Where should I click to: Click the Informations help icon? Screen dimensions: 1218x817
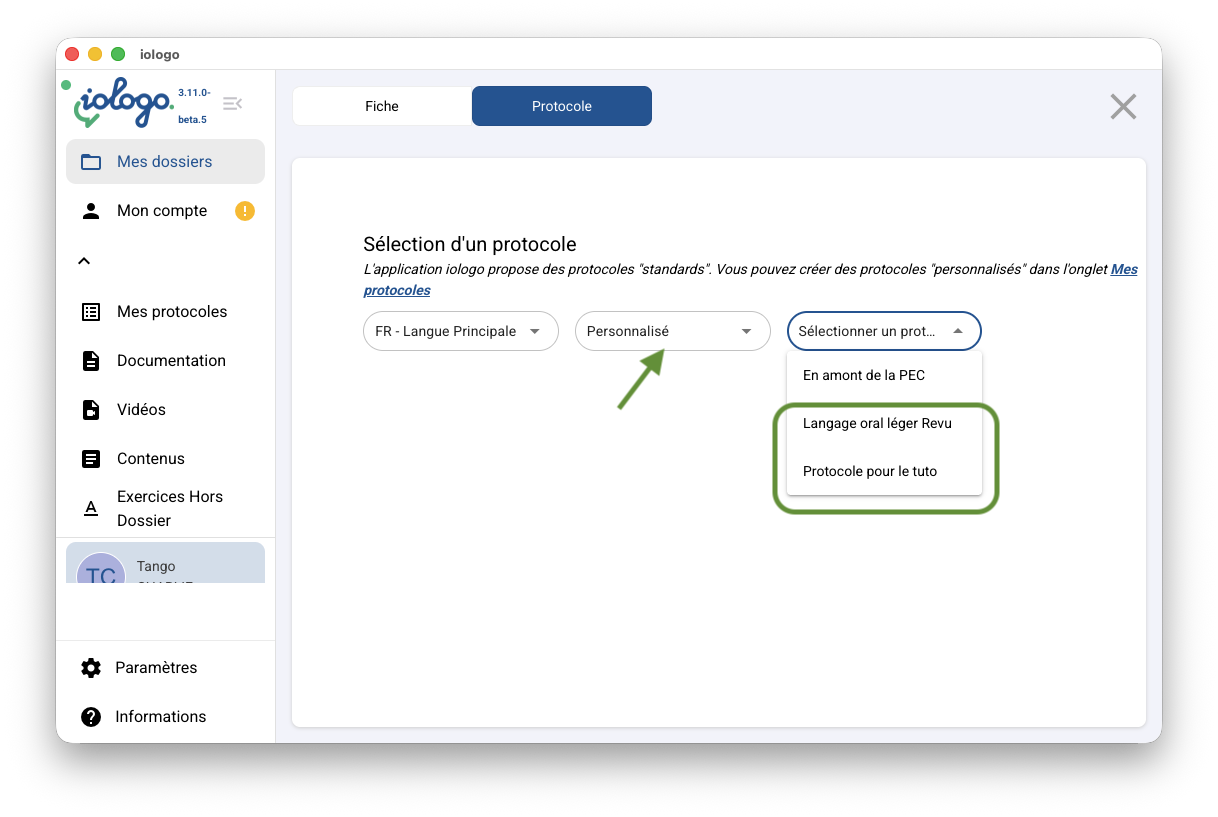pos(91,717)
